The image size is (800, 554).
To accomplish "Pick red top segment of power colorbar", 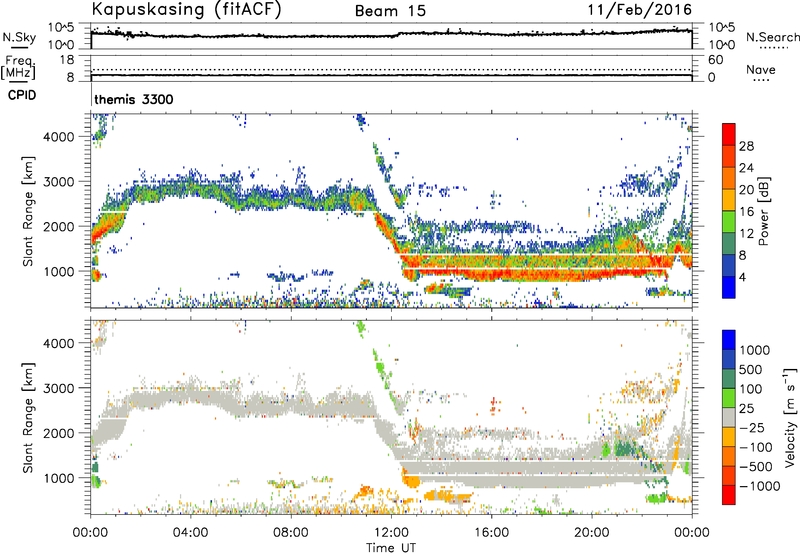I will tap(729, 135).
